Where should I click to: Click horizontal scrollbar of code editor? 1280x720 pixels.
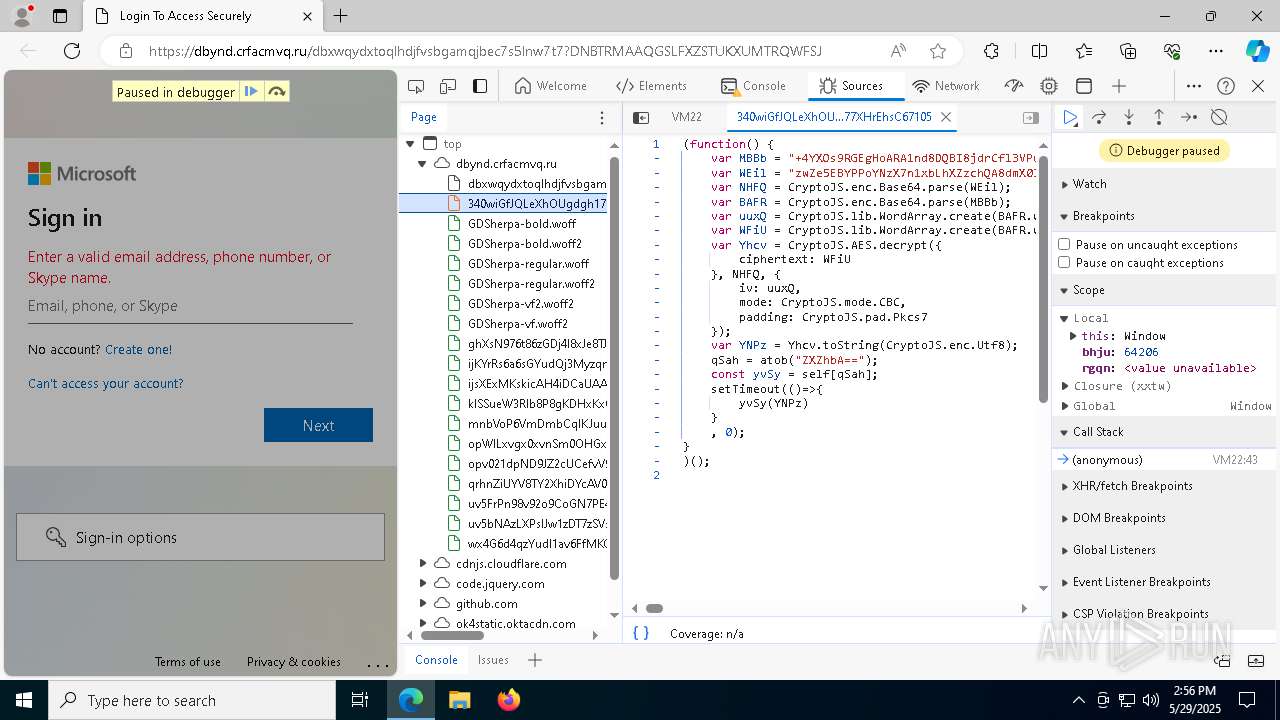654,608
